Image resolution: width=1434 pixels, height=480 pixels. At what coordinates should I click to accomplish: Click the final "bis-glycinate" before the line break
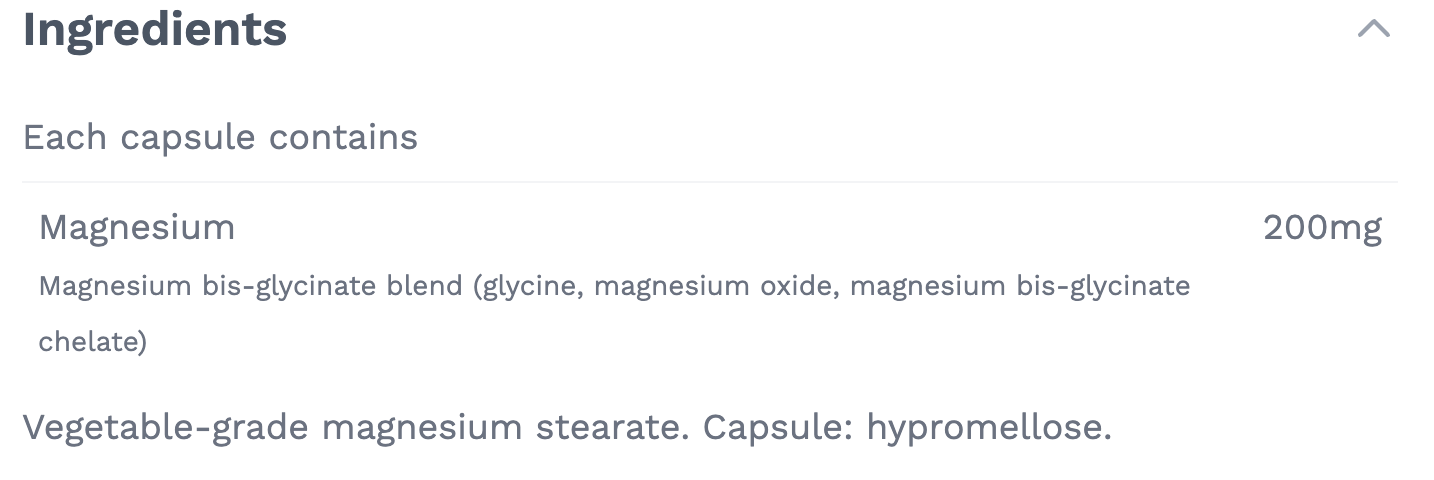click(x=1103, y=287)
